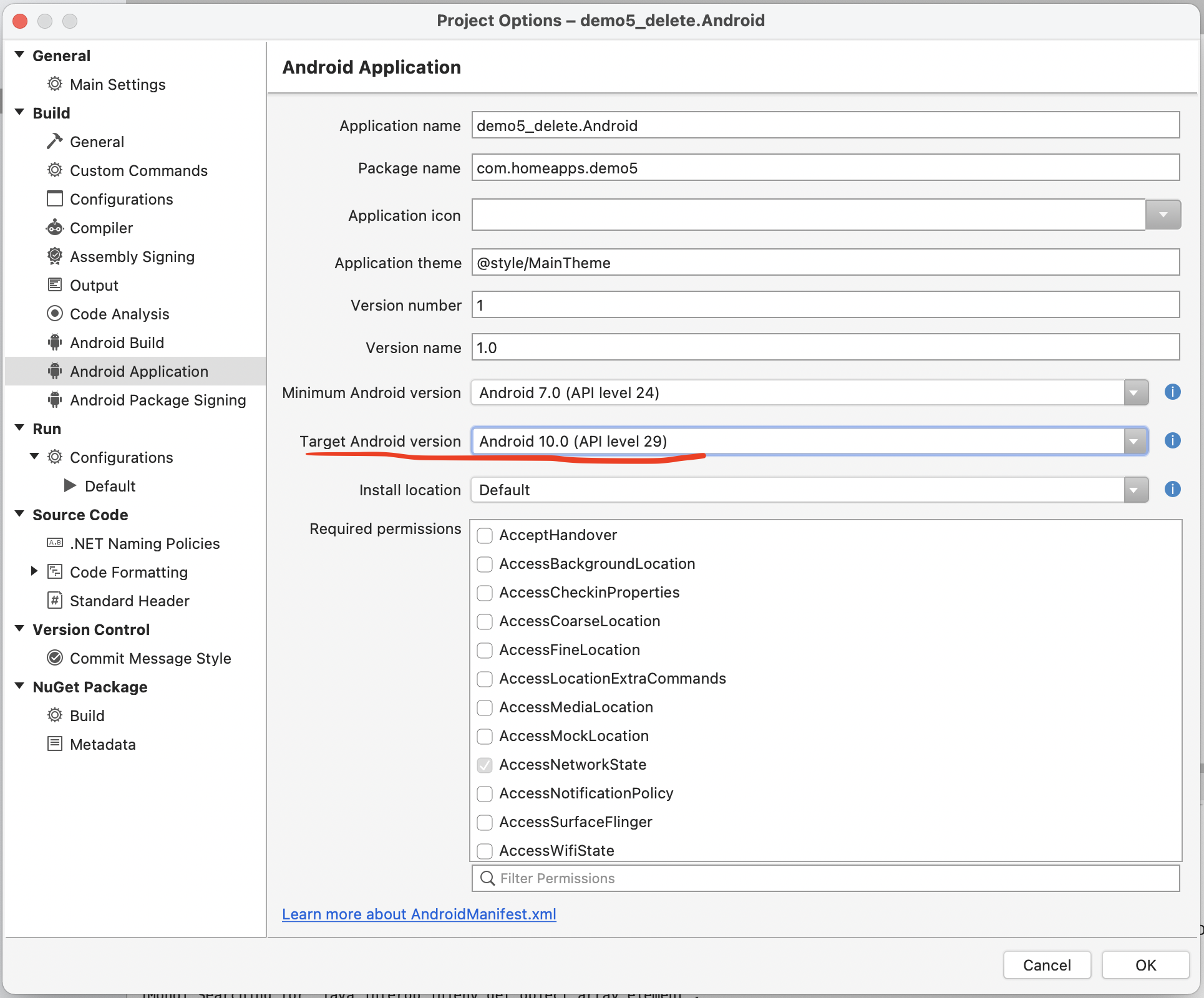Select Android Application in the sidebar

138,371
